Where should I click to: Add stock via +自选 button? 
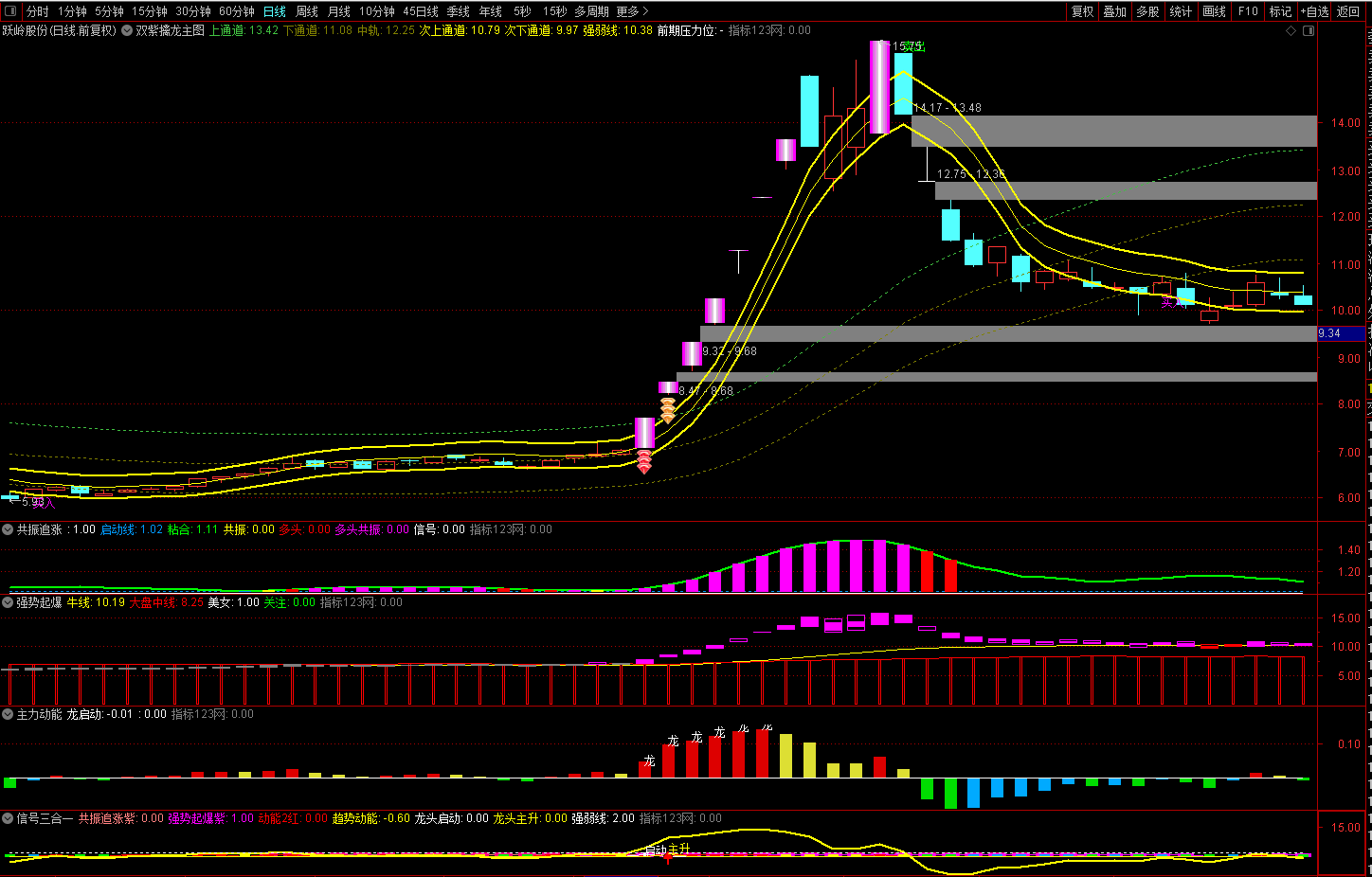(1314, 11)
